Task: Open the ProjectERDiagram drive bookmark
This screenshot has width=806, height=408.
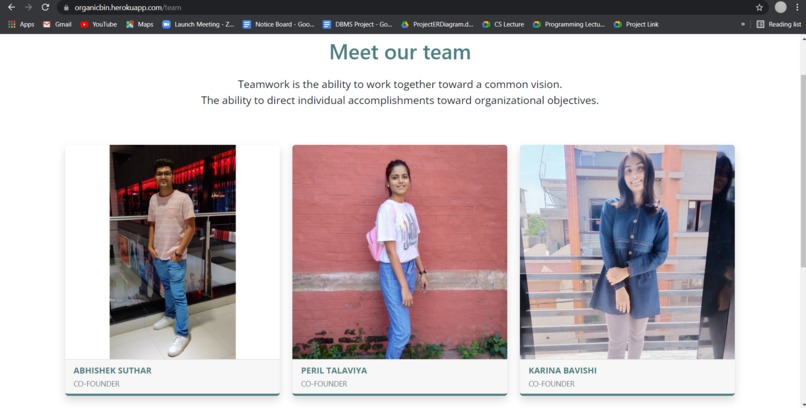Action: point(437,24)
